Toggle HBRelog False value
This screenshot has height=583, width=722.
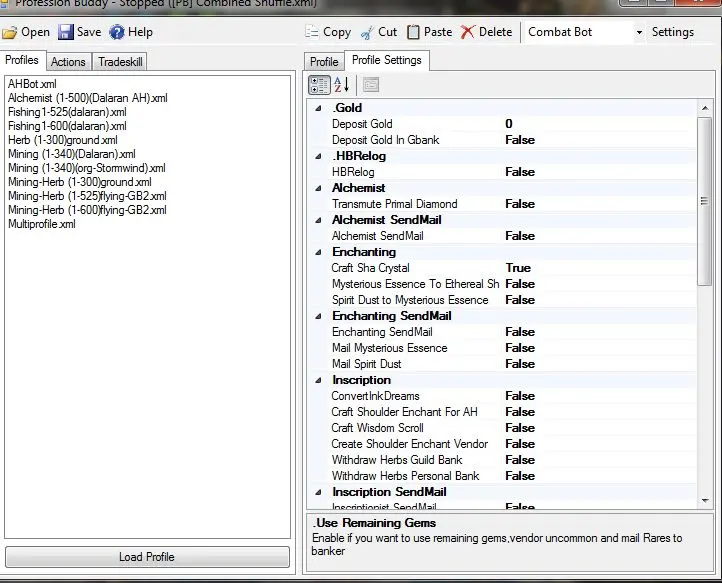pyautogui.click(x=519, y=172)
